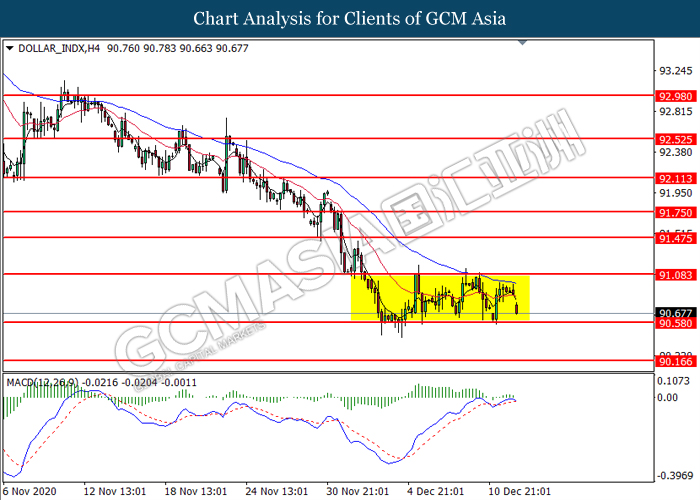Select the 91.475 price level label
This screenshot has height=500, width=700.
(x=675, y=238)
